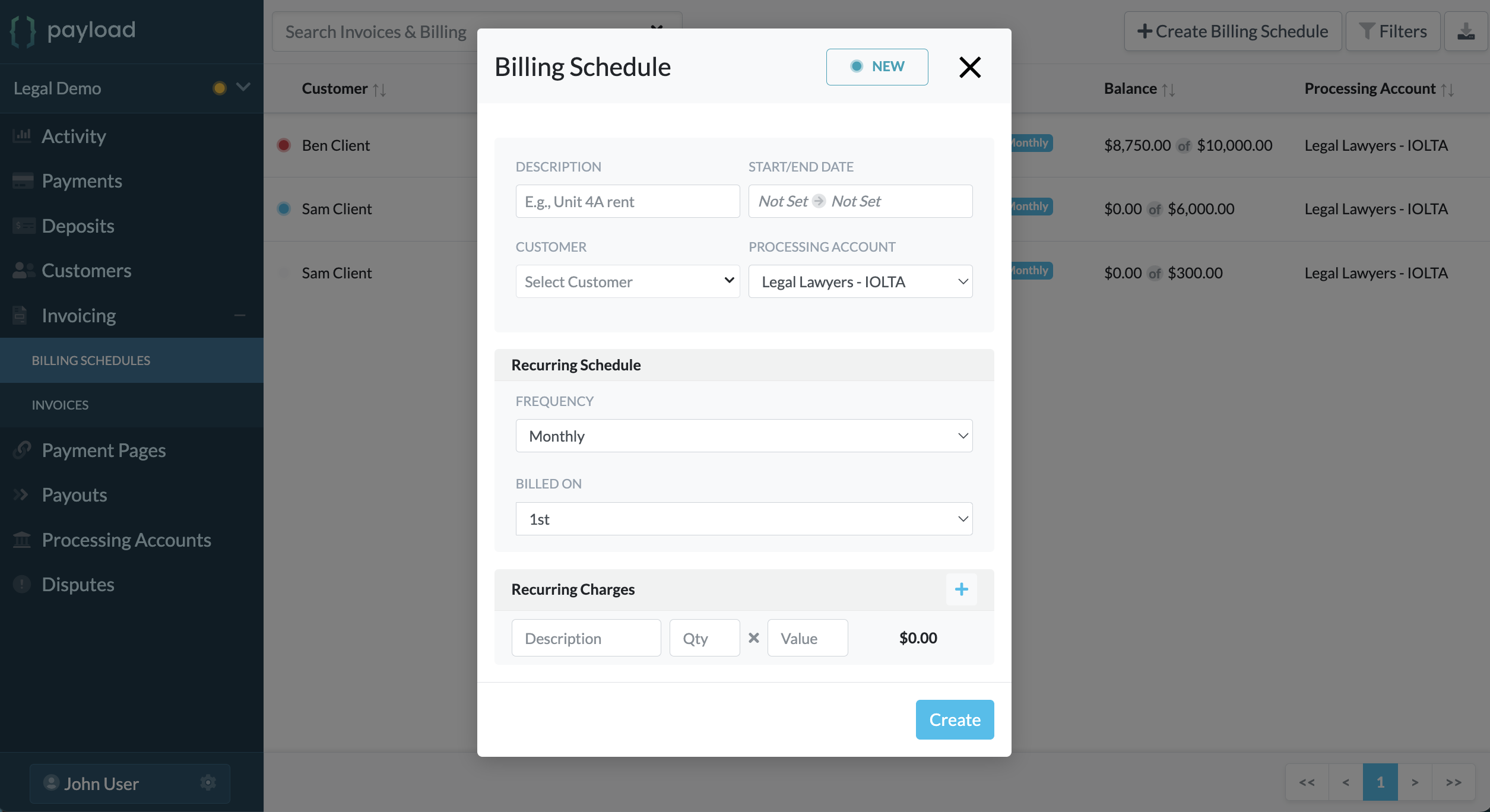Click the Start/End Date field
This screenshot has width=1490, height=812.
pos(860,201)
